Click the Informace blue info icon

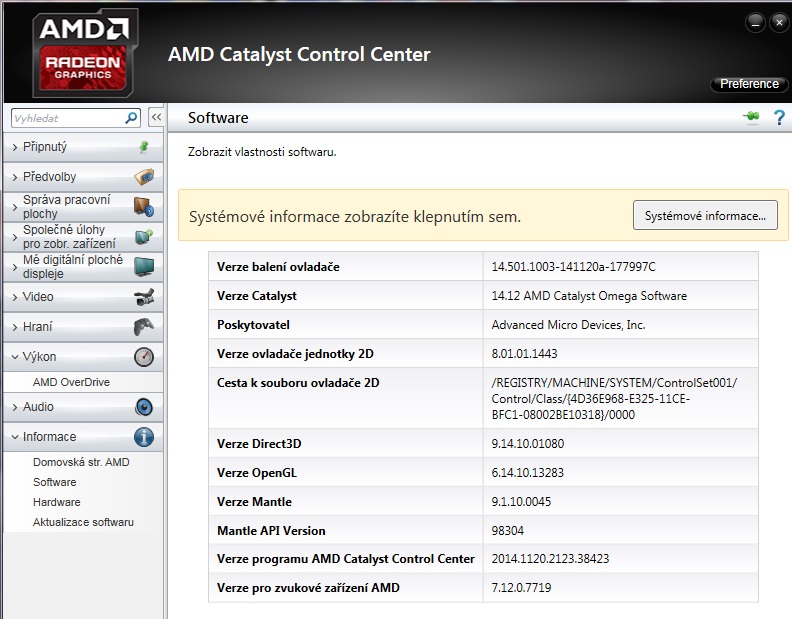[144, 437]
